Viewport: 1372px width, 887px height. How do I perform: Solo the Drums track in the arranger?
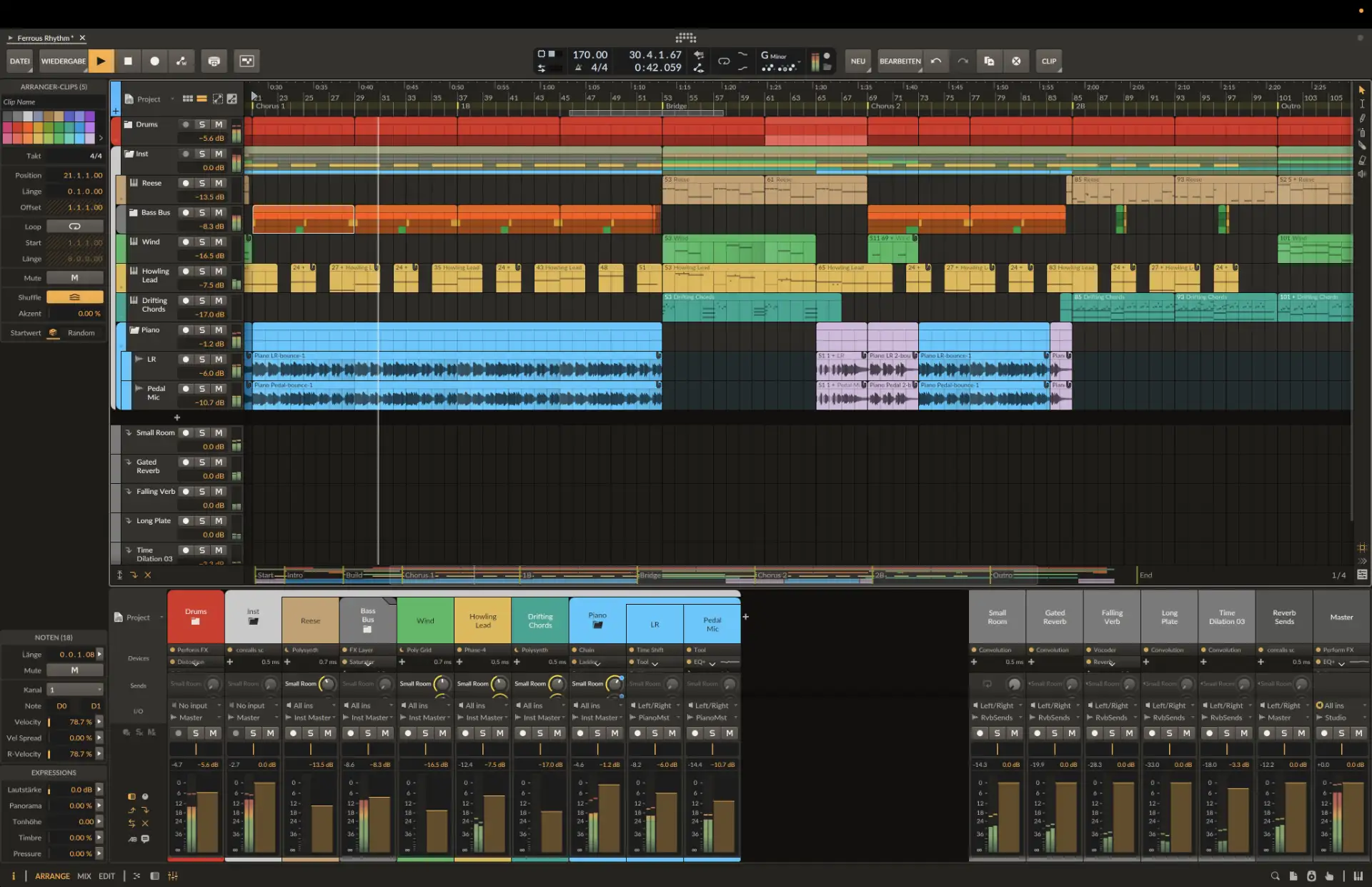(202, 124)
